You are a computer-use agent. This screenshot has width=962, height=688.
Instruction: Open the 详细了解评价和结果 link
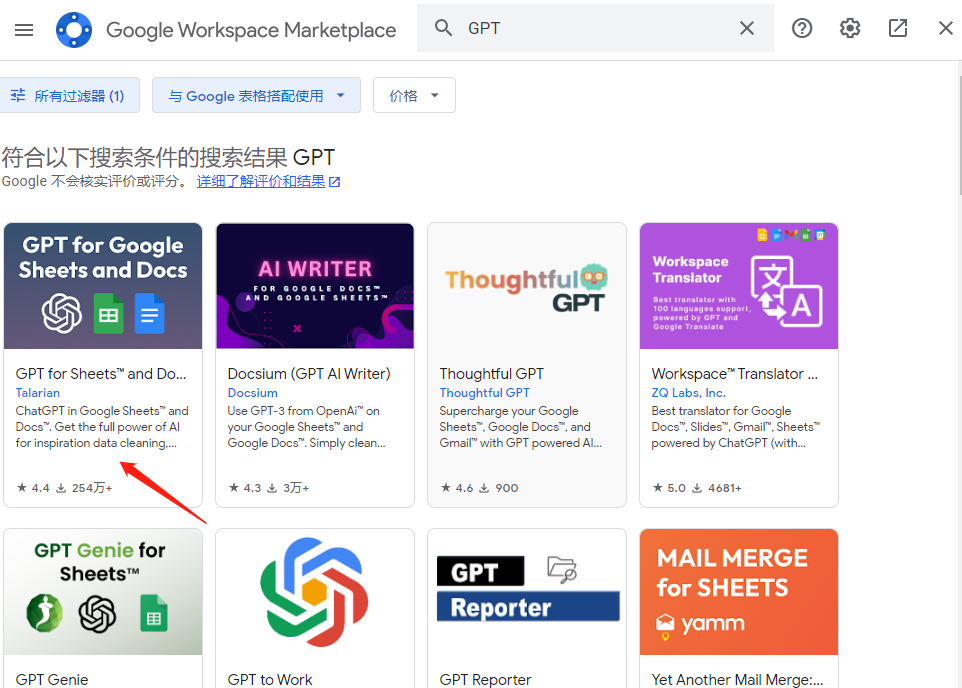261,182
